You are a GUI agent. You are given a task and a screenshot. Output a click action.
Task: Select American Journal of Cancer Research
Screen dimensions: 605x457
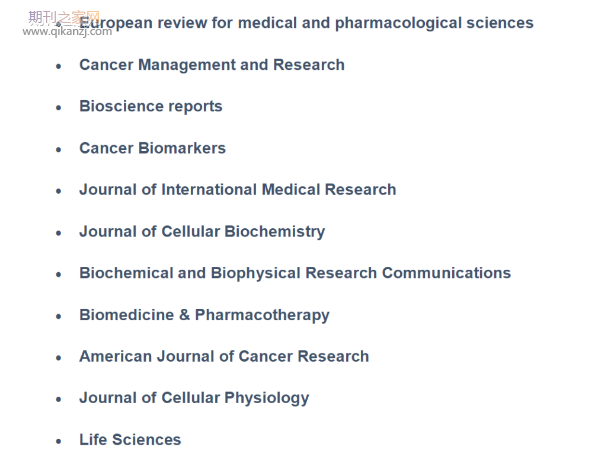click(x=224, y=356)
